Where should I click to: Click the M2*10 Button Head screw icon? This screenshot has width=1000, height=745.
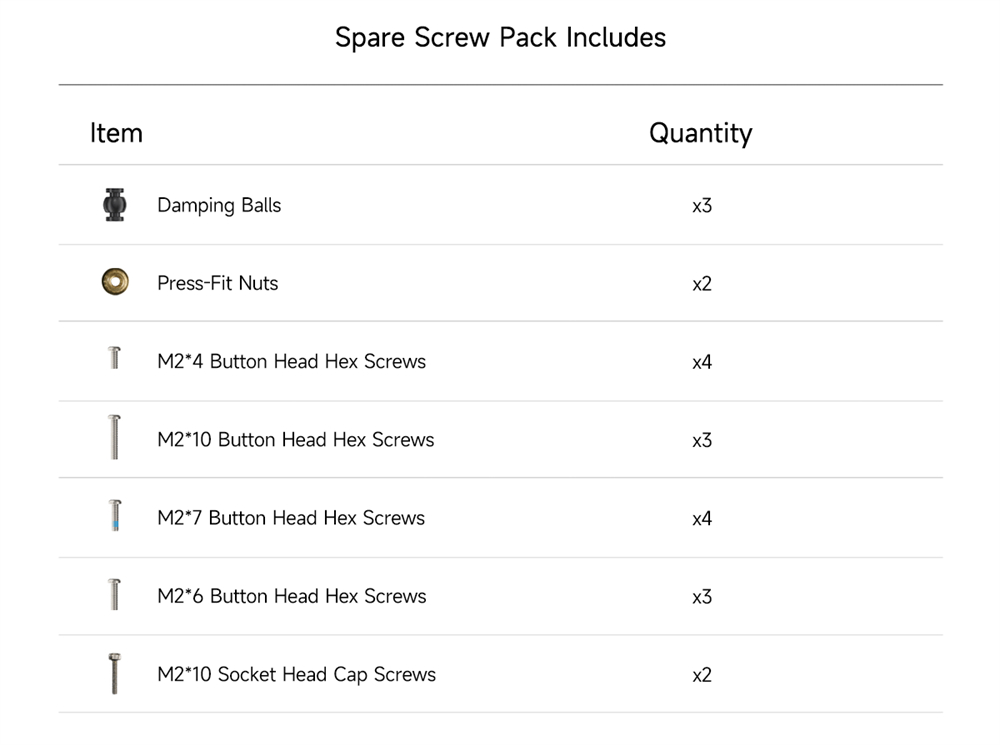tap(114, 438)
